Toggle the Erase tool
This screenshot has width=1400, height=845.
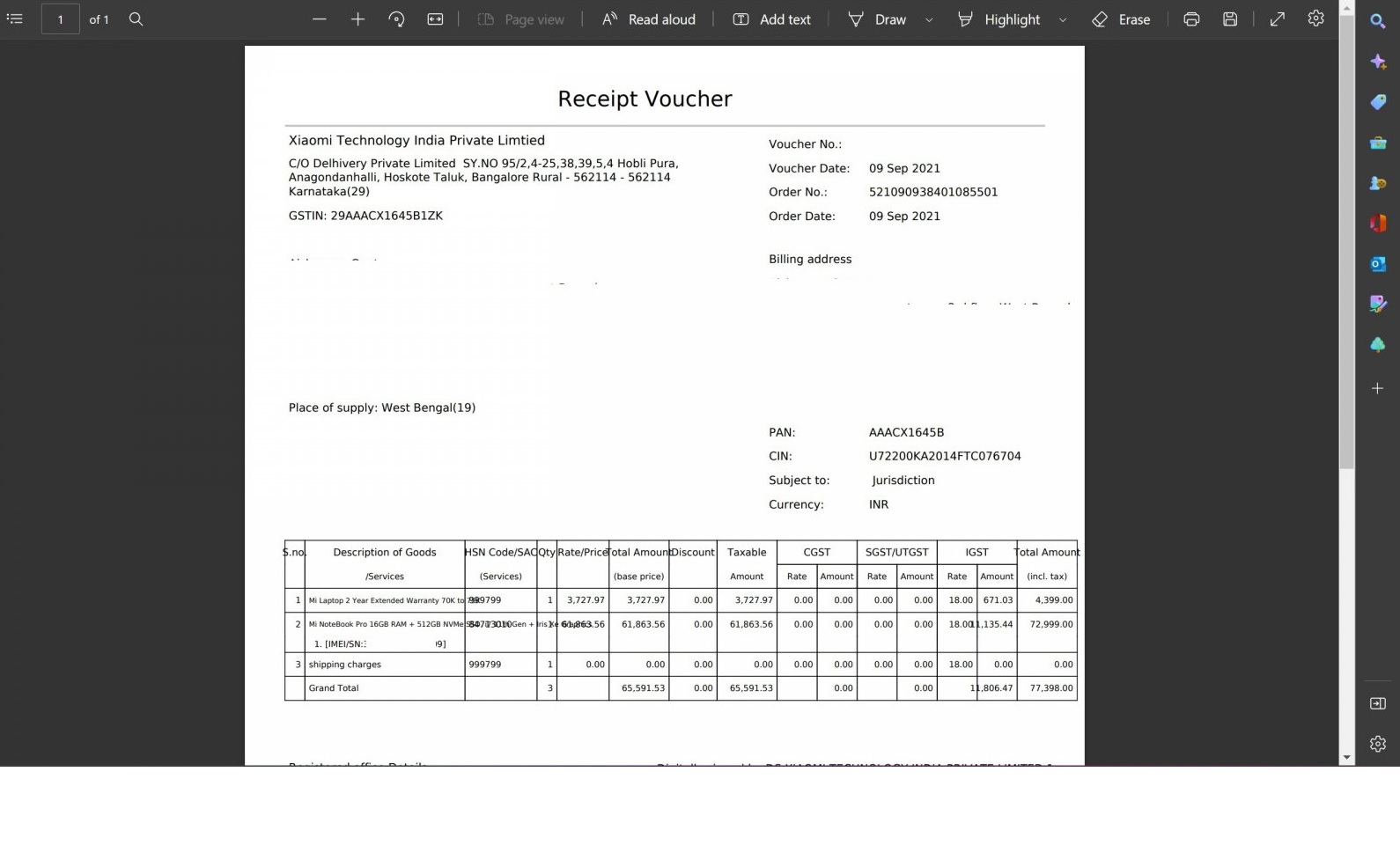point(1121,18)
